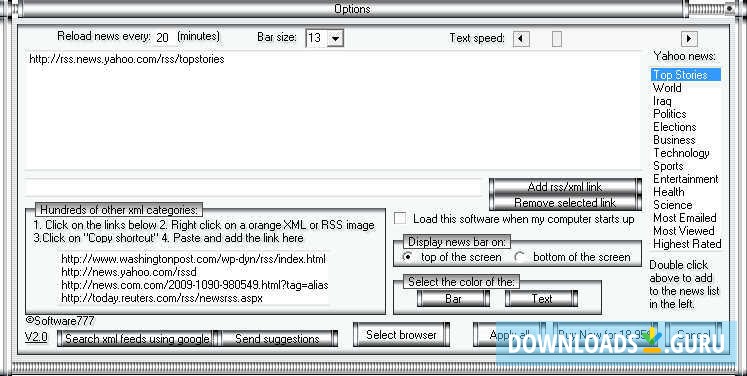This screenshot has width=747, height=376.
Task: Choose the Text color
Action: click(x=541, y=299)
